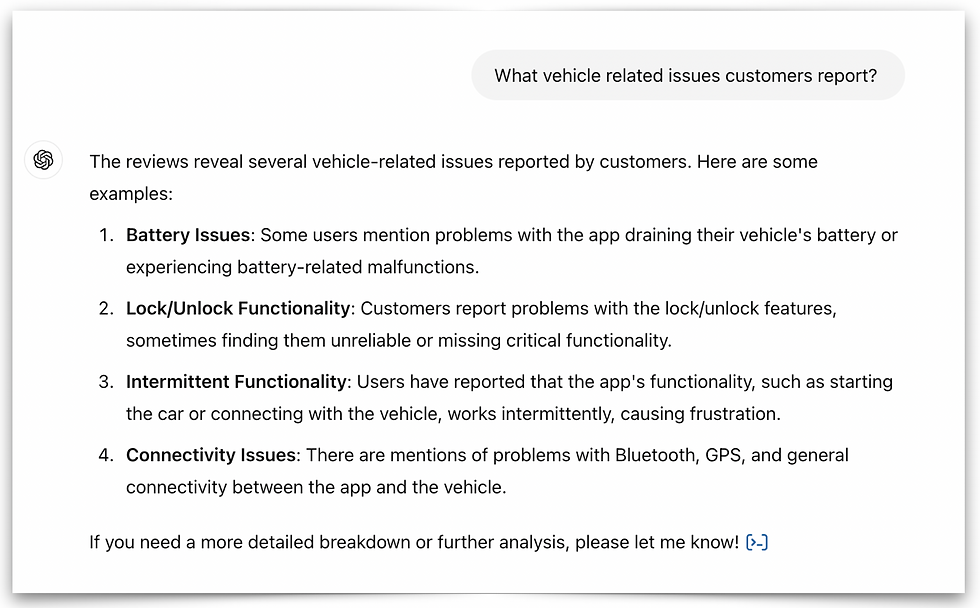Click 'connectivity between the app and the vehicle' line
Image resolution: width=980 pixels, height=608 pixels.
click(316, 487)
